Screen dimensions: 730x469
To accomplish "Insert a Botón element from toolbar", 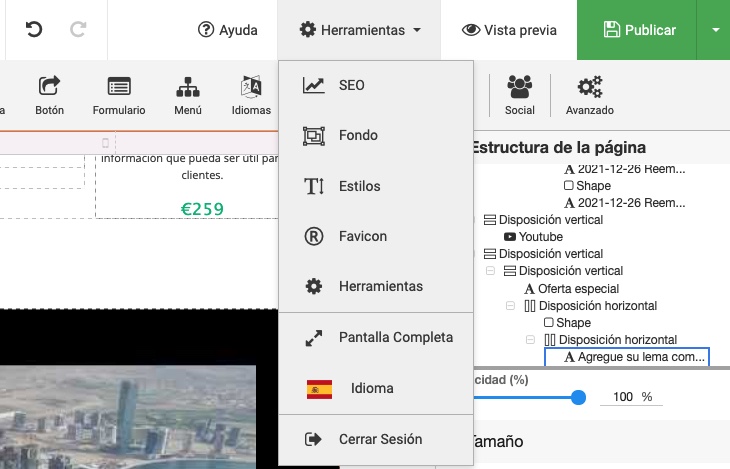I will (x=49, y=96).
